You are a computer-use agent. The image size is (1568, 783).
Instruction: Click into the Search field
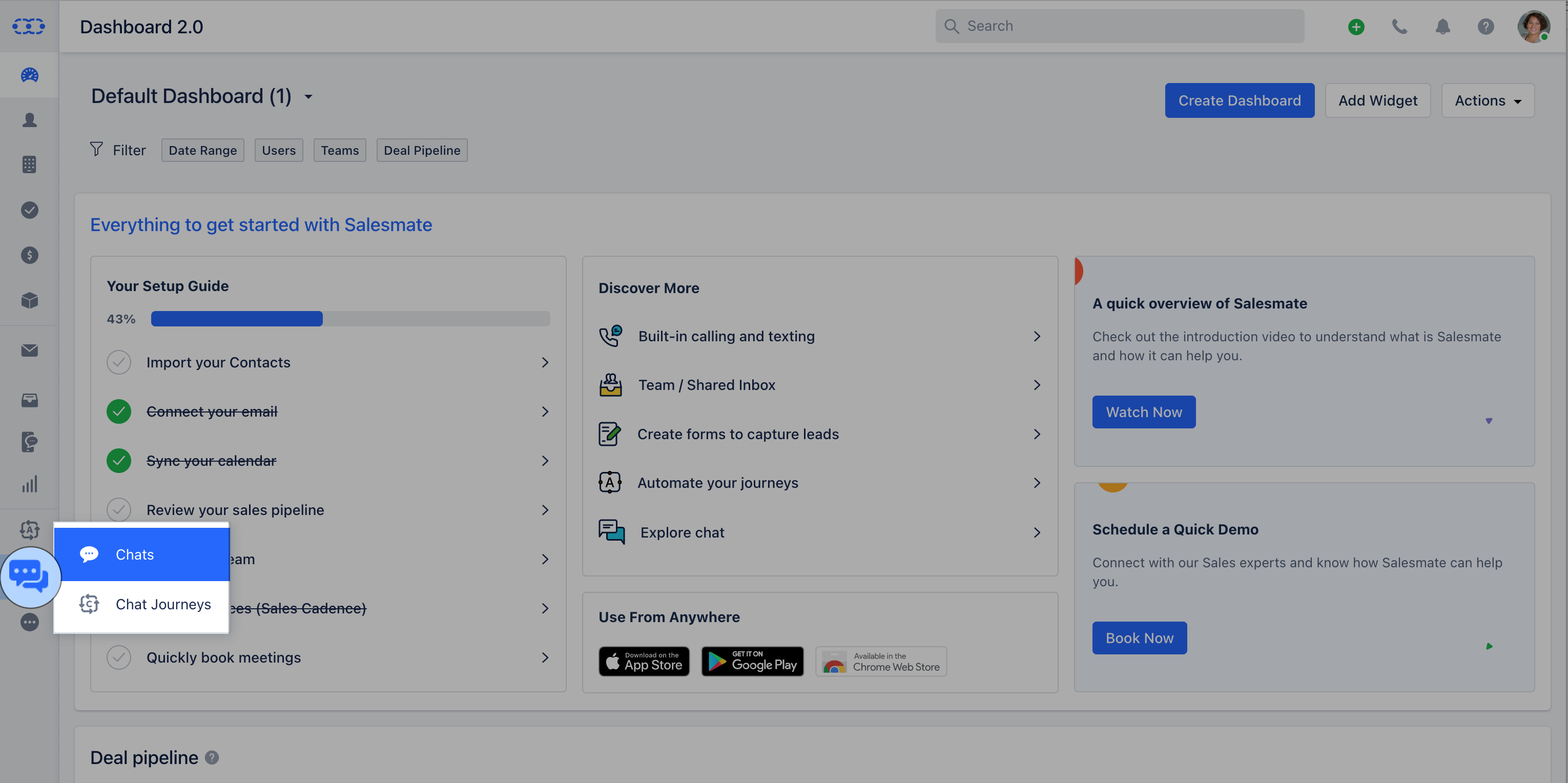pos(1120,26)
